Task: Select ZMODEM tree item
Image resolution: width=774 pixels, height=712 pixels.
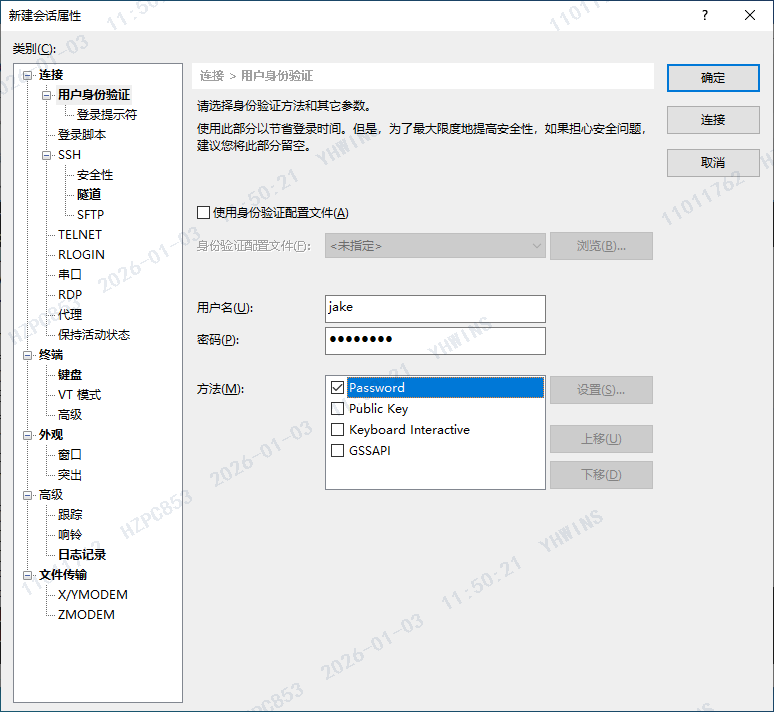Action: coord(86,615)
